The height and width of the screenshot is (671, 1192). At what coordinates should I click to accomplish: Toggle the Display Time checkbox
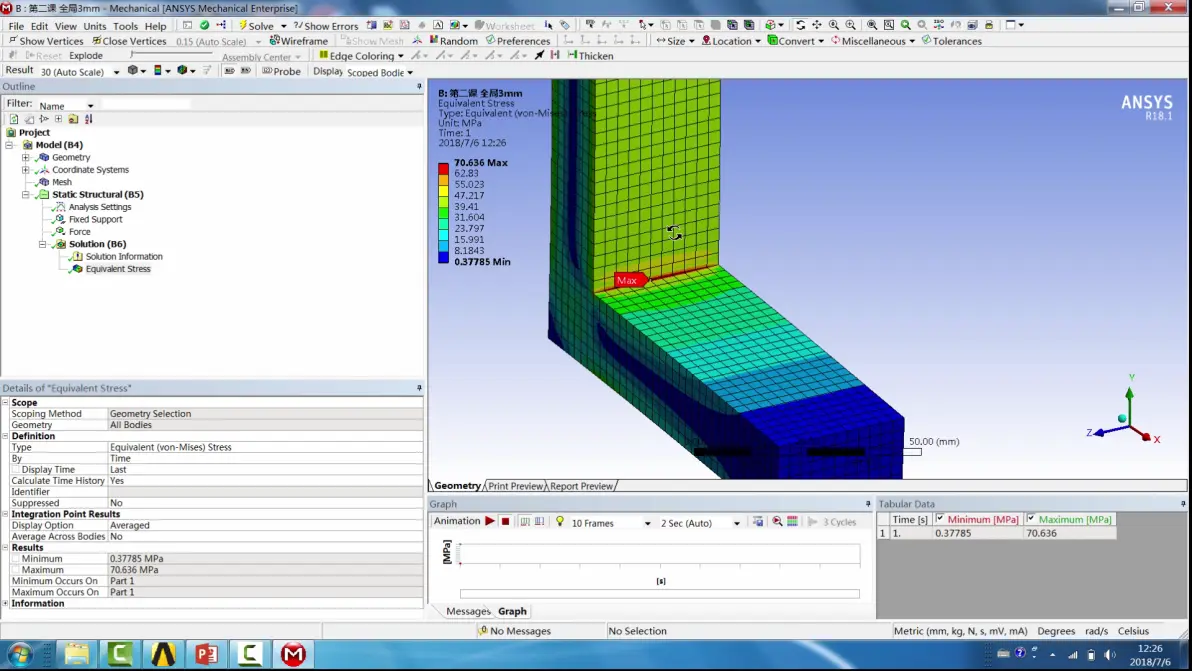[x=16, y=470]
